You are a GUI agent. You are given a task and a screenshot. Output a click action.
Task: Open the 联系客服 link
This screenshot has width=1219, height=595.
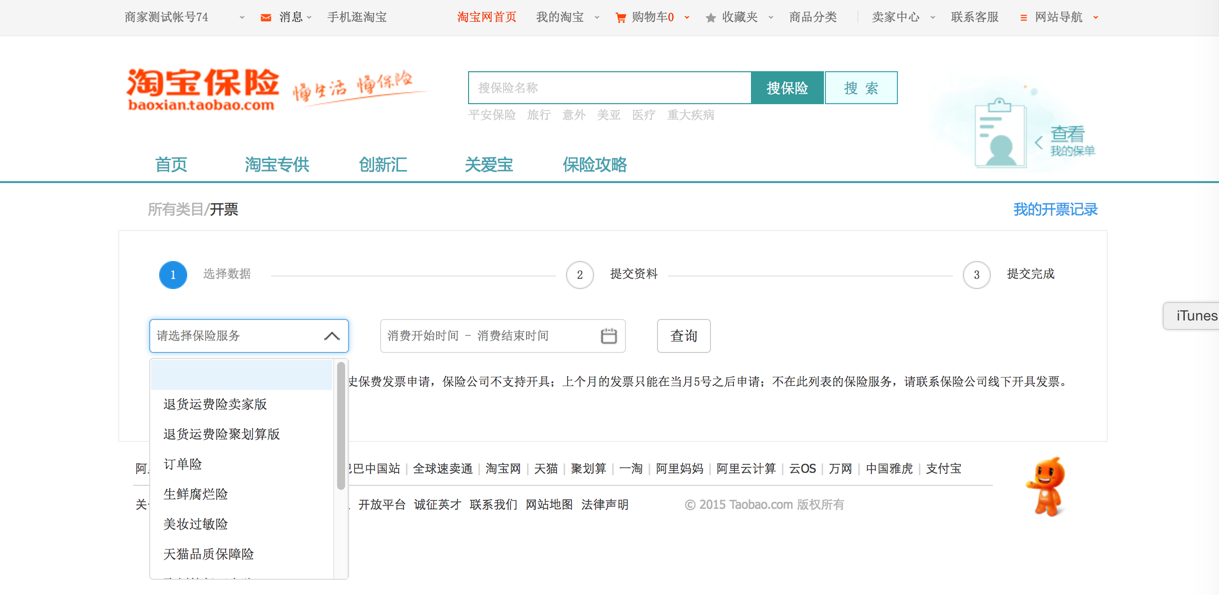click(975, 17)
